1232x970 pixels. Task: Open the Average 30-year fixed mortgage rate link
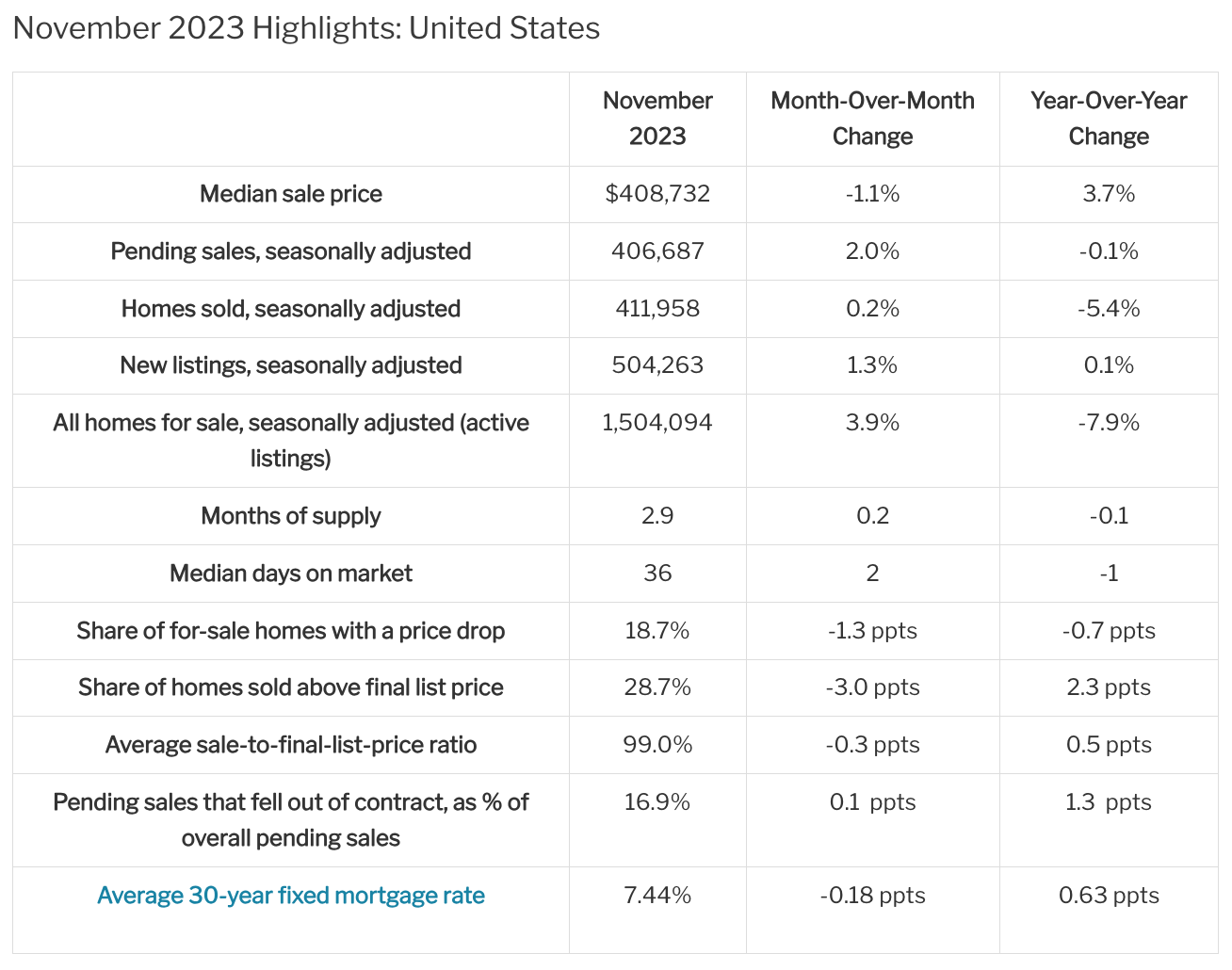tap(290, 896)
